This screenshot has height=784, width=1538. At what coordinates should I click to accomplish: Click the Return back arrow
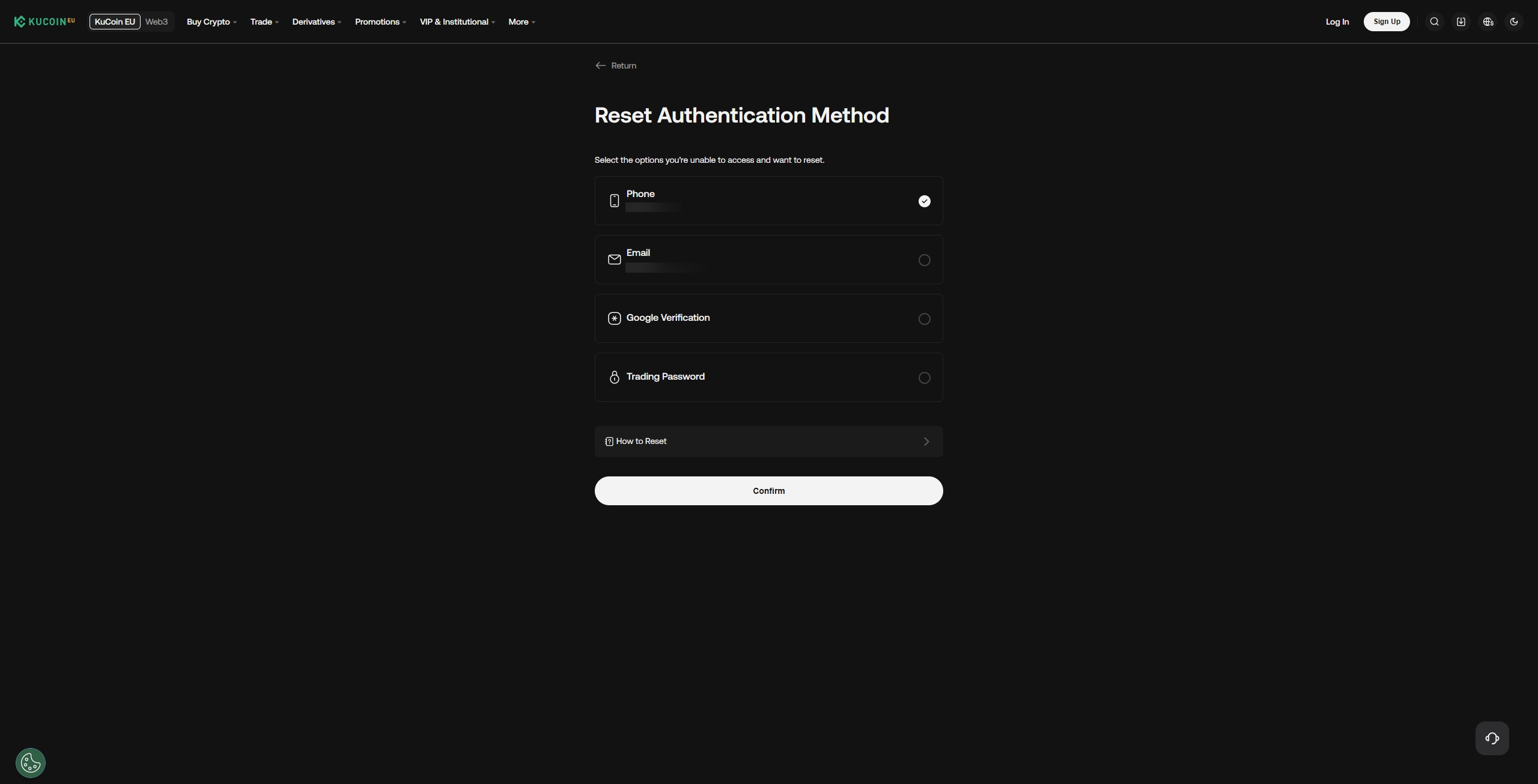600,65
